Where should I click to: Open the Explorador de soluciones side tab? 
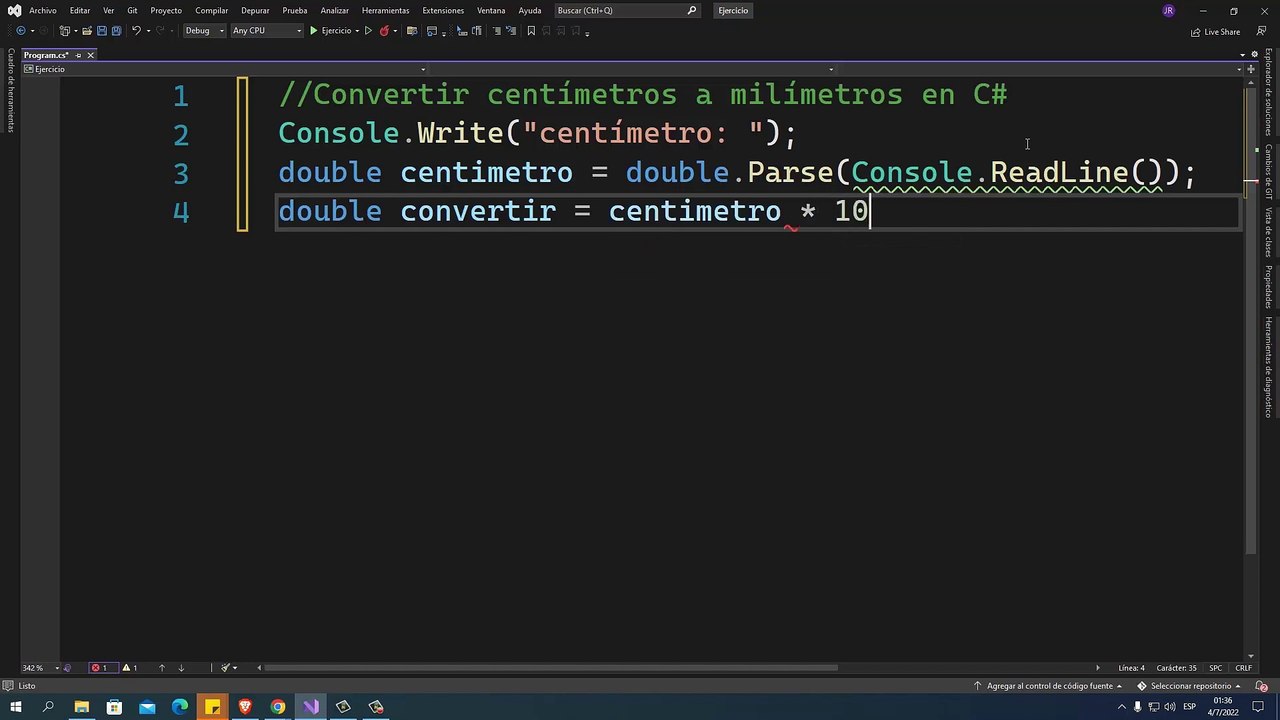coord(1268,92)
